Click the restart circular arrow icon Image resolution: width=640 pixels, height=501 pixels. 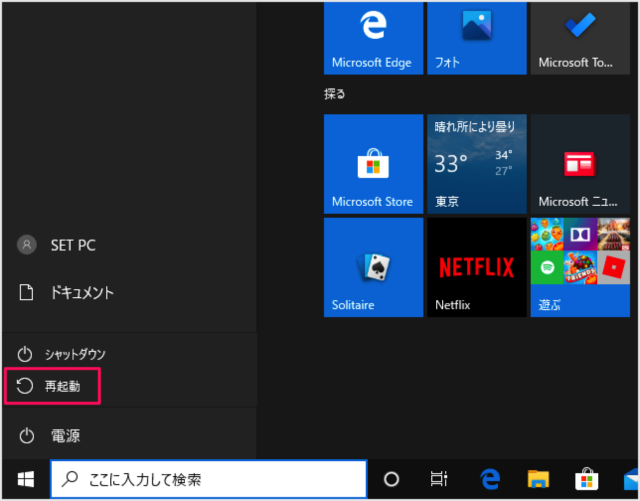(24, 386)
